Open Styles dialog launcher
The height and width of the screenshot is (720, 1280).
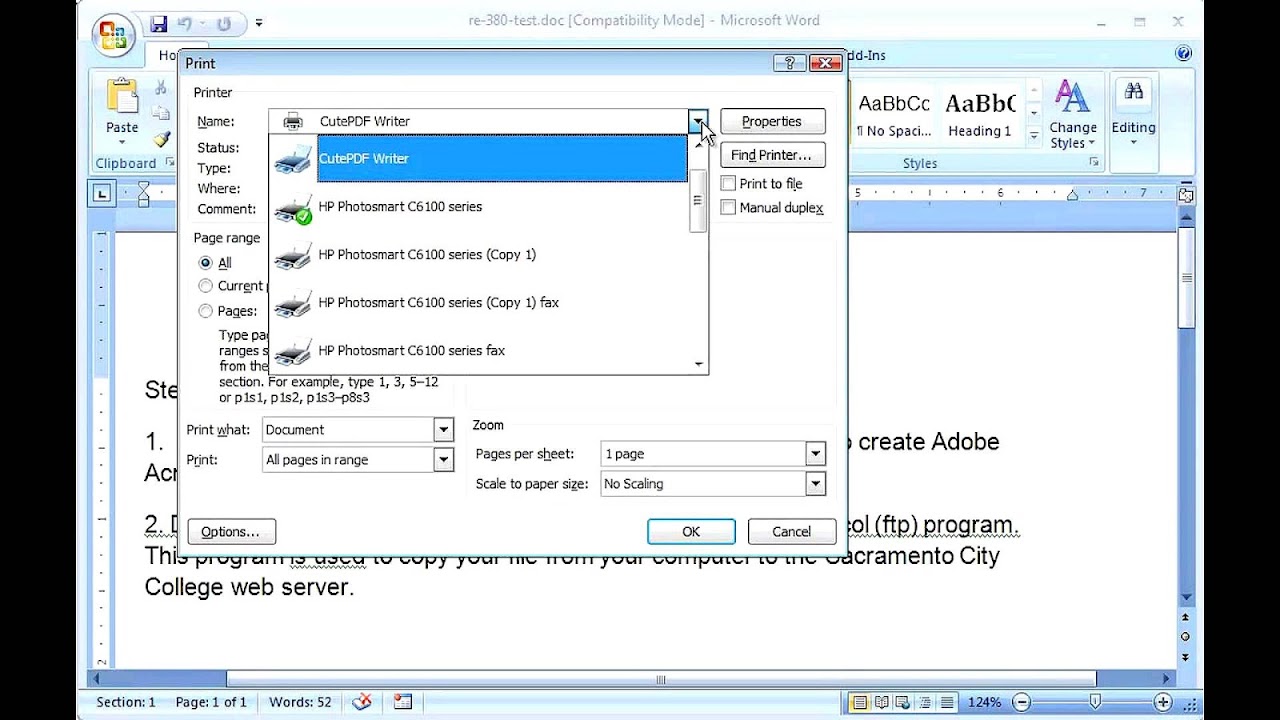pos(1092,163)
